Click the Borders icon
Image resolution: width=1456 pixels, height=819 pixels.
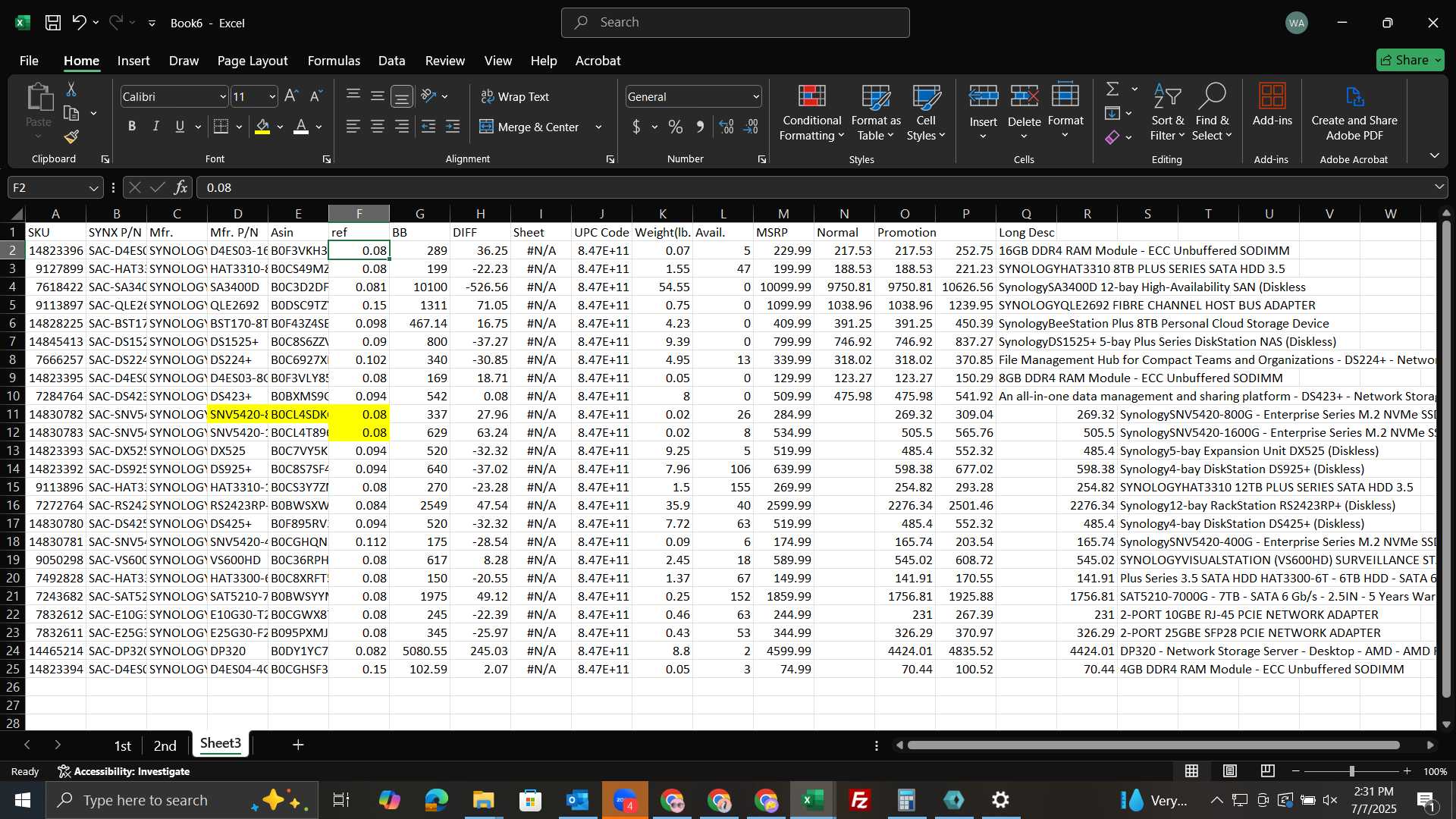pos(221,127)
